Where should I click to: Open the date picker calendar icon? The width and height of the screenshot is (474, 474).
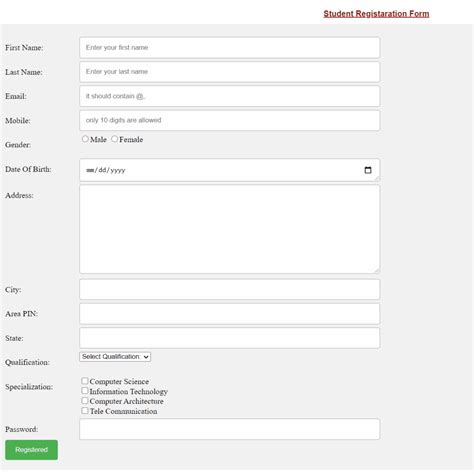[368, 170]
